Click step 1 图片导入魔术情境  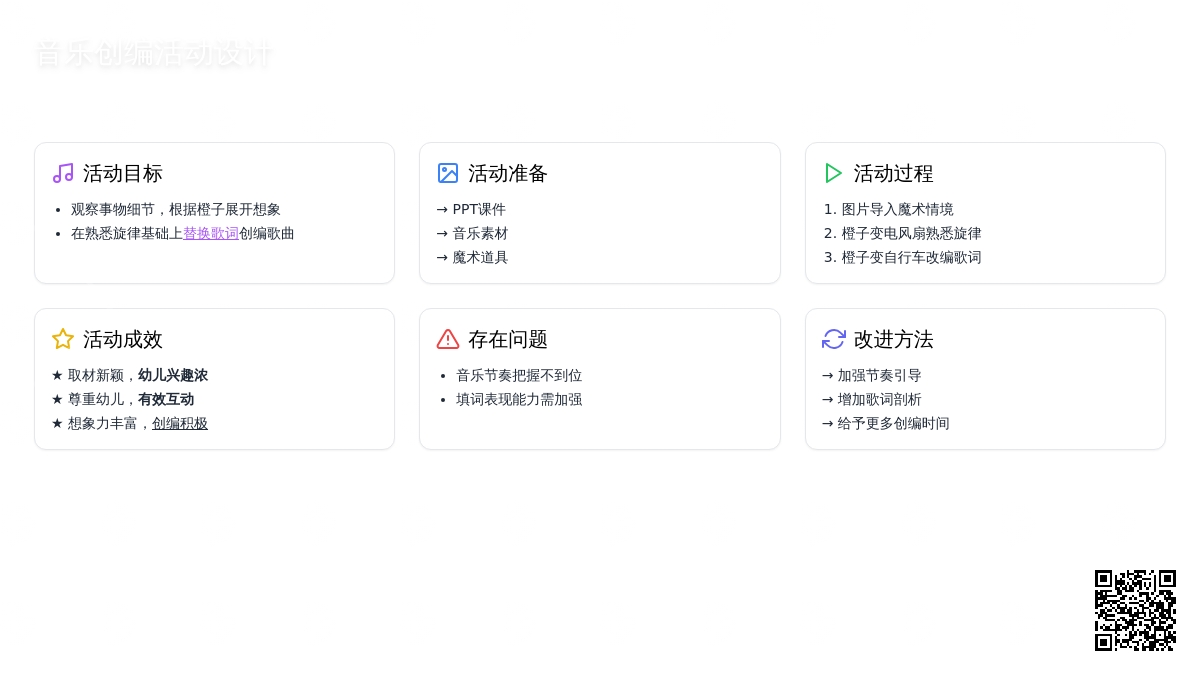tap(897, 209)
